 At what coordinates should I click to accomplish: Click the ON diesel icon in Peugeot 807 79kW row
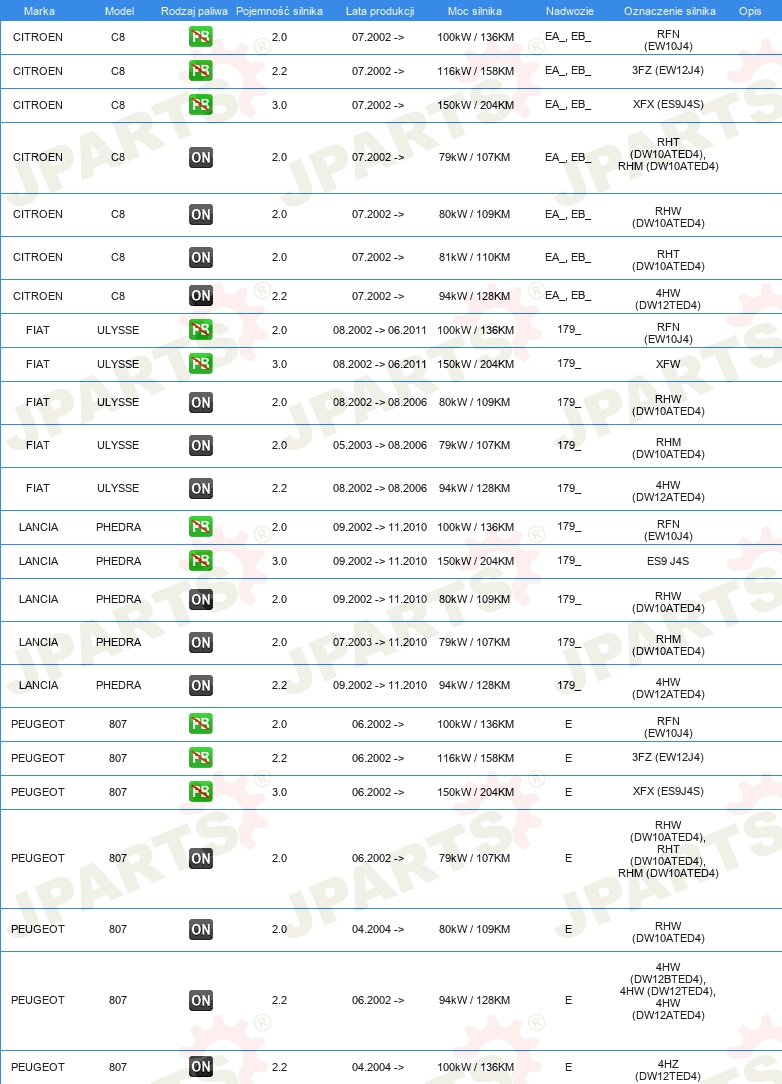[201, 859]
